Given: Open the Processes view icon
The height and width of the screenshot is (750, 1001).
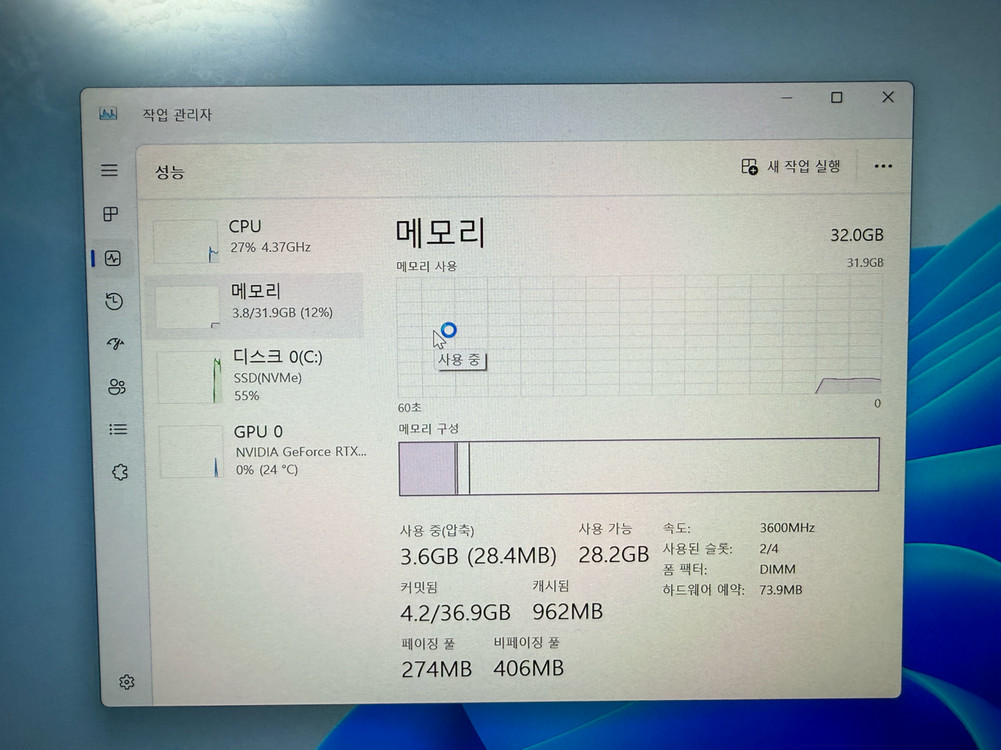Looking at the screenshot, I should pyautogui.click(x=109, y=213).
